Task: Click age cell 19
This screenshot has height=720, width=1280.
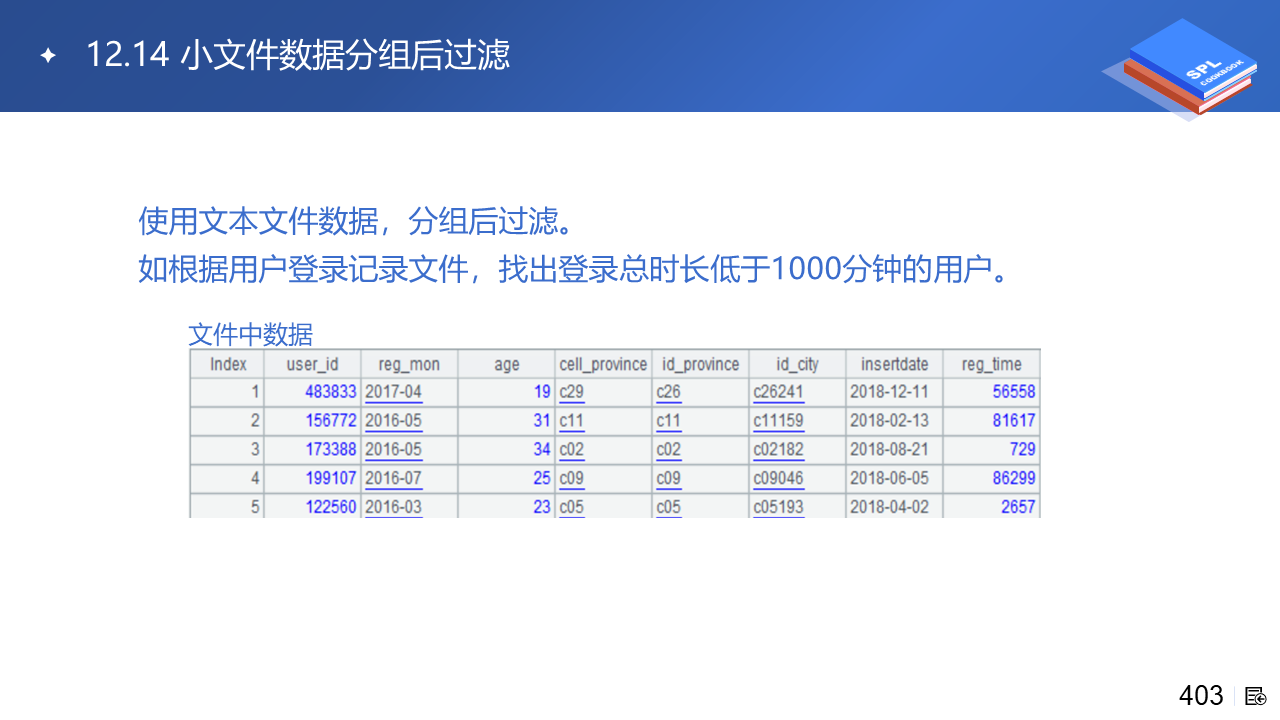Action: coord(506,392)
